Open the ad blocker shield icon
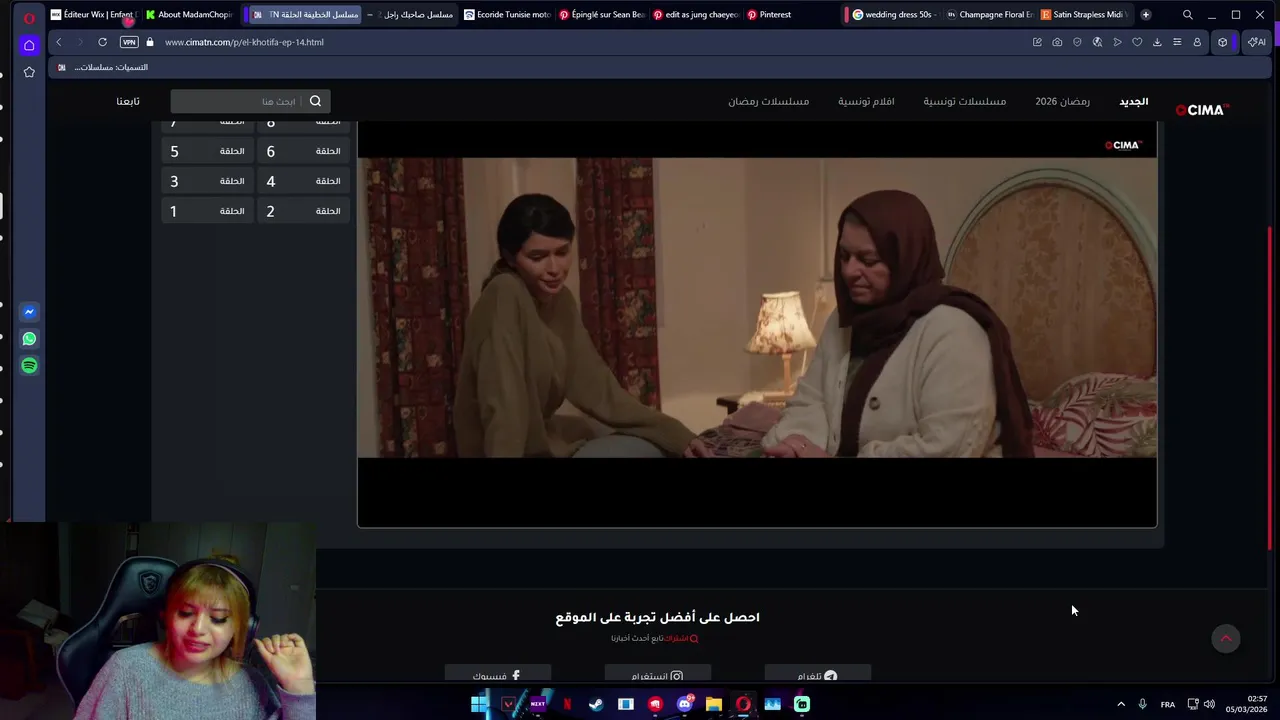The image size is (1280, 720). (1077, 42)
